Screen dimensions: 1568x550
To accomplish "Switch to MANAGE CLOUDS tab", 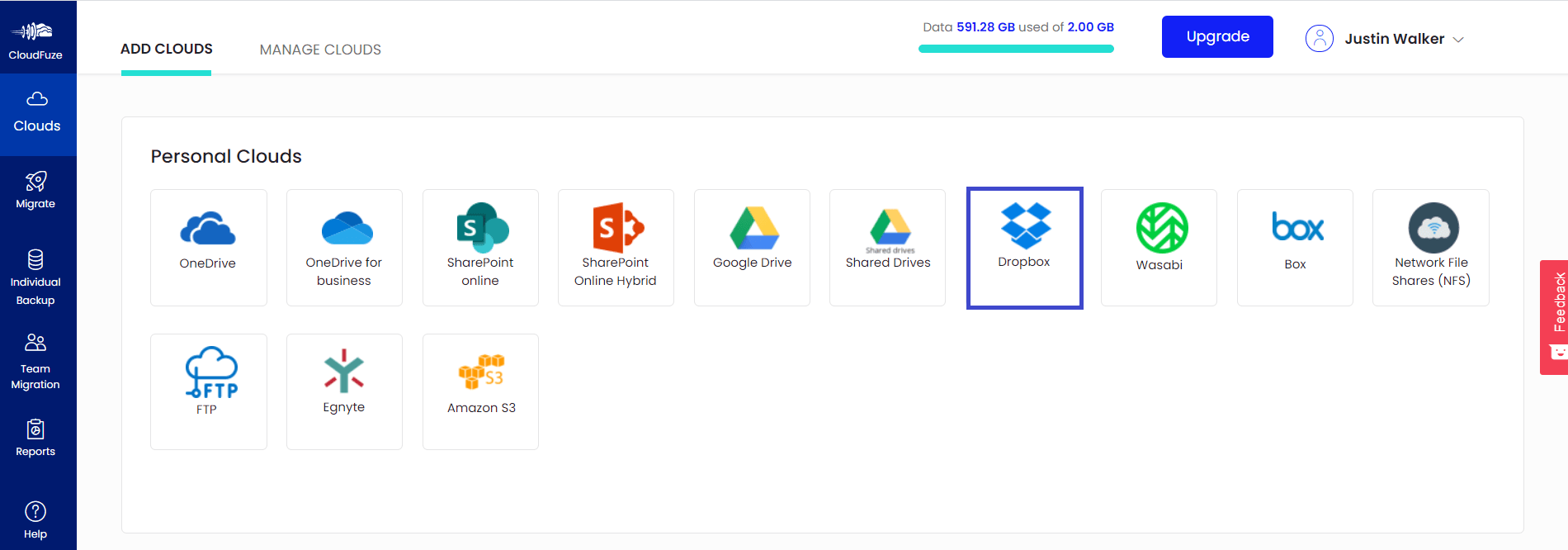I will (x=320, y=50).
